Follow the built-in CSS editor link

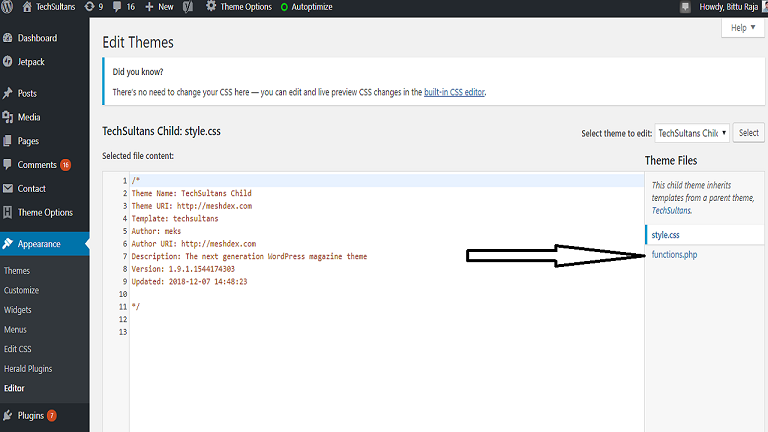tap(454, 92)
